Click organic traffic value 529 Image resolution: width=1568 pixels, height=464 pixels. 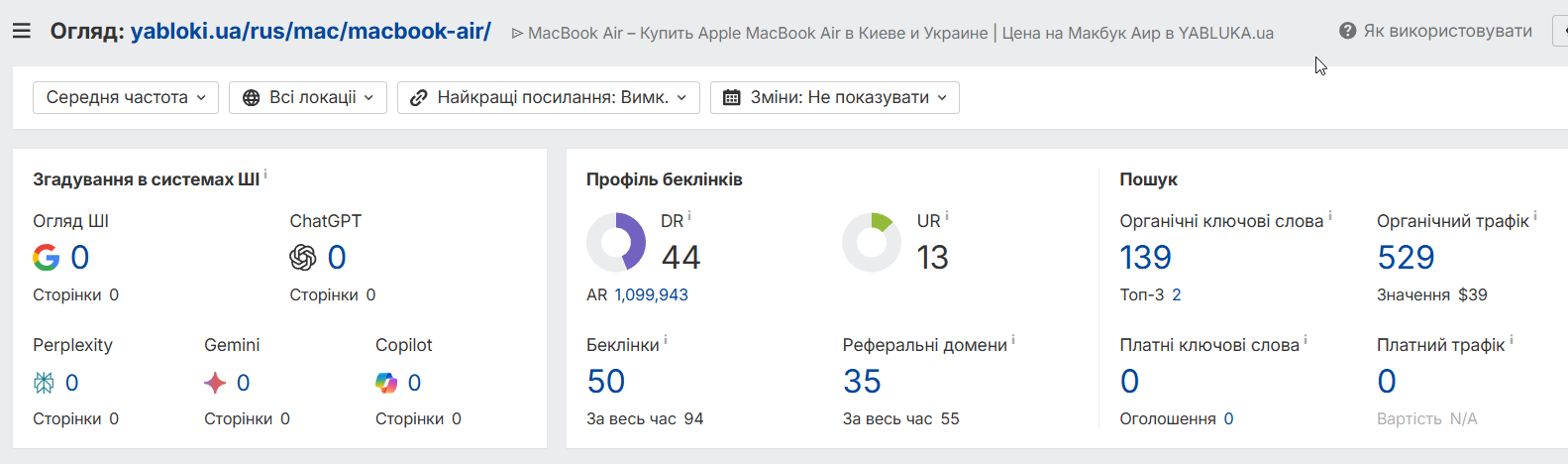point(1406,258)
